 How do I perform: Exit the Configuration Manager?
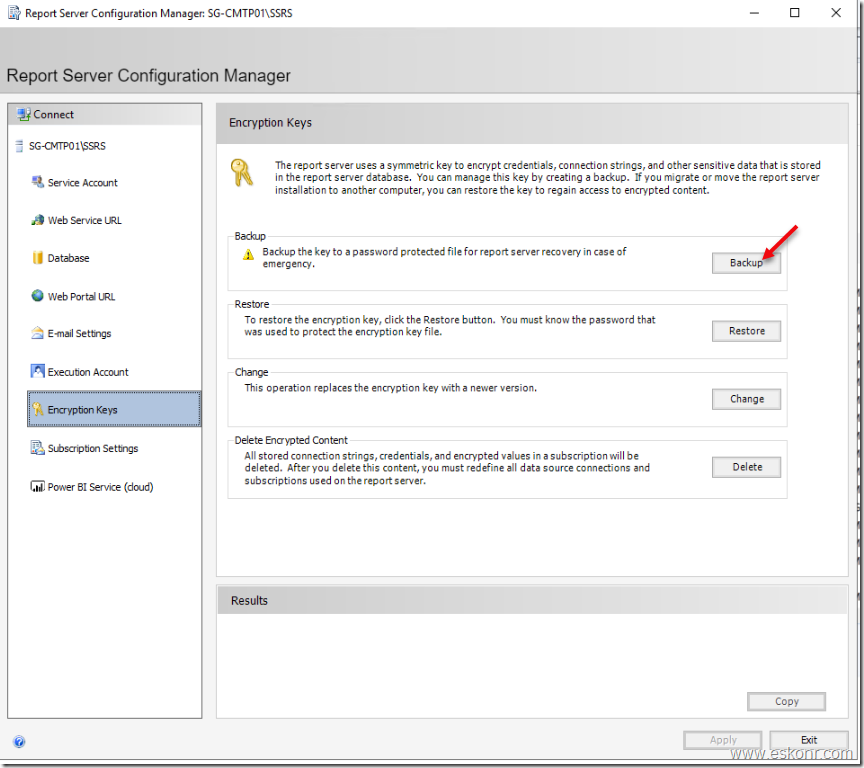pyautogui.click(x=808, y=740)
